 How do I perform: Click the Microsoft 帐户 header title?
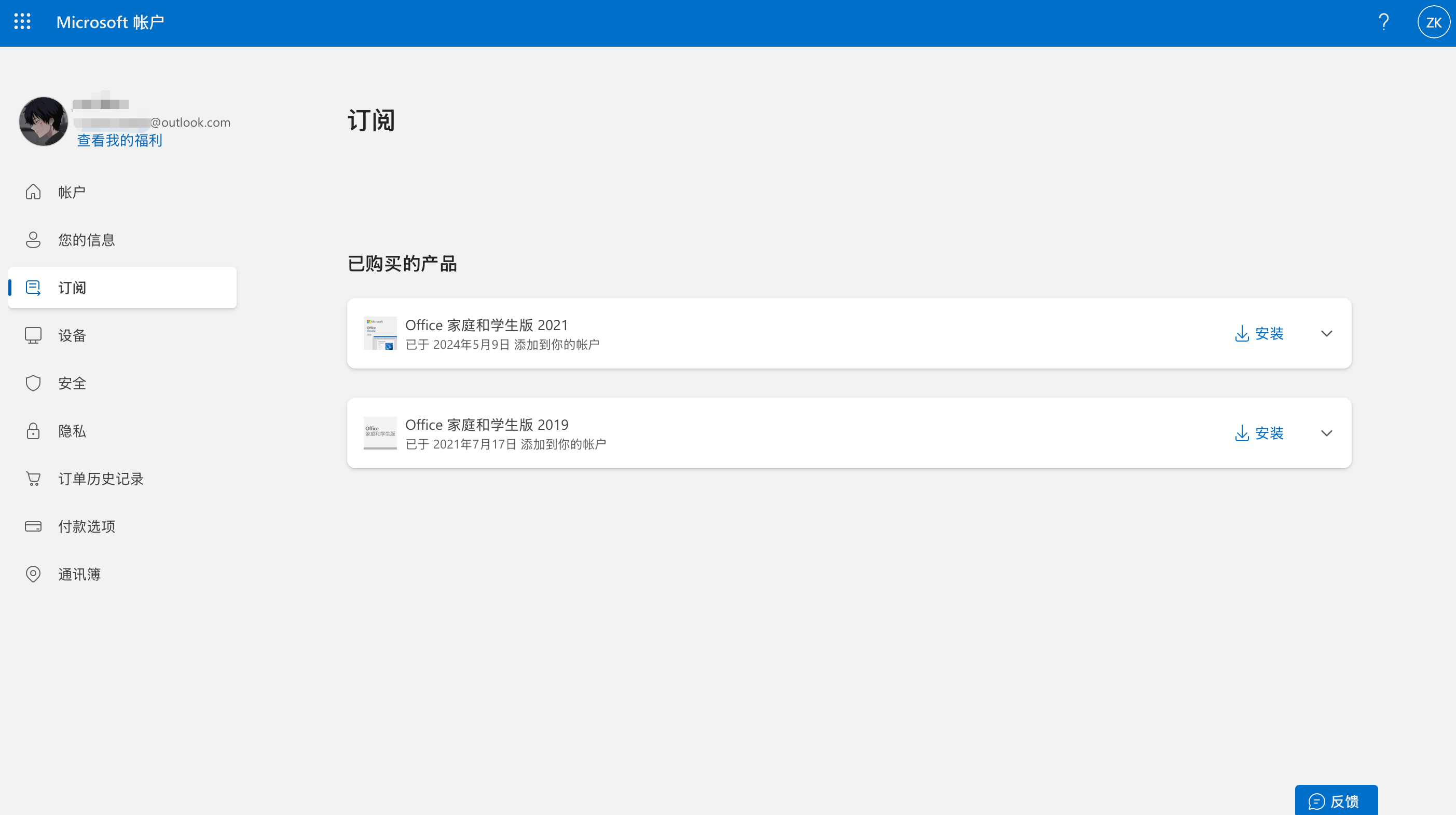[x=109, y=22]
